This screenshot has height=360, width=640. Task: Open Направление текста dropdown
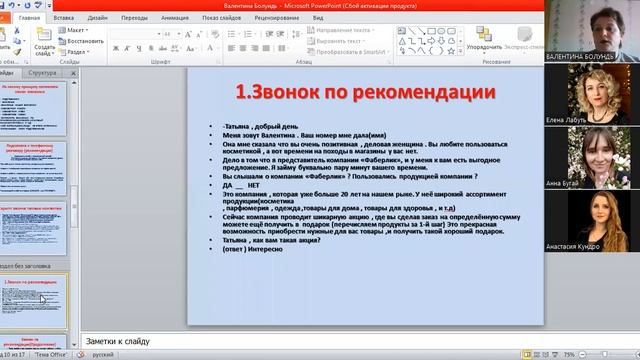341,30
